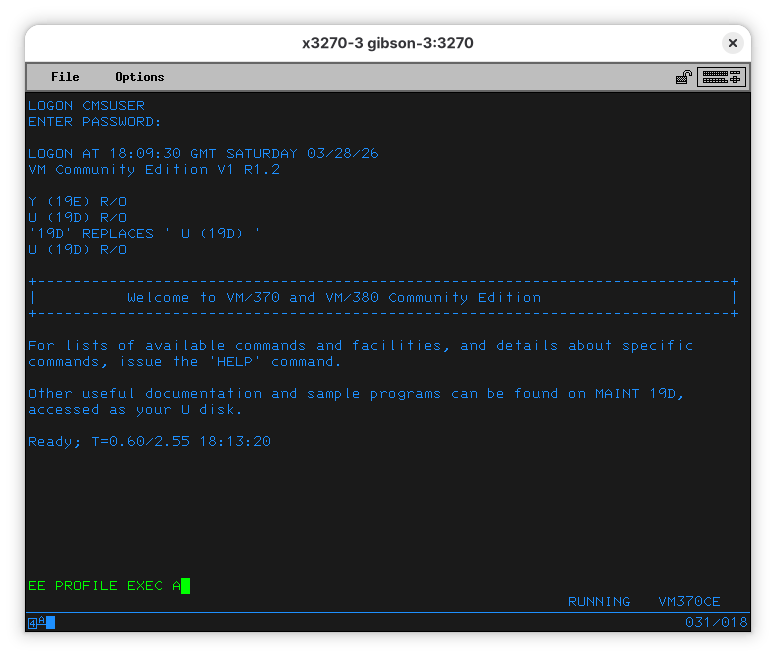Click the VM Community Edition V1 R1.2 line

(154, 170)
